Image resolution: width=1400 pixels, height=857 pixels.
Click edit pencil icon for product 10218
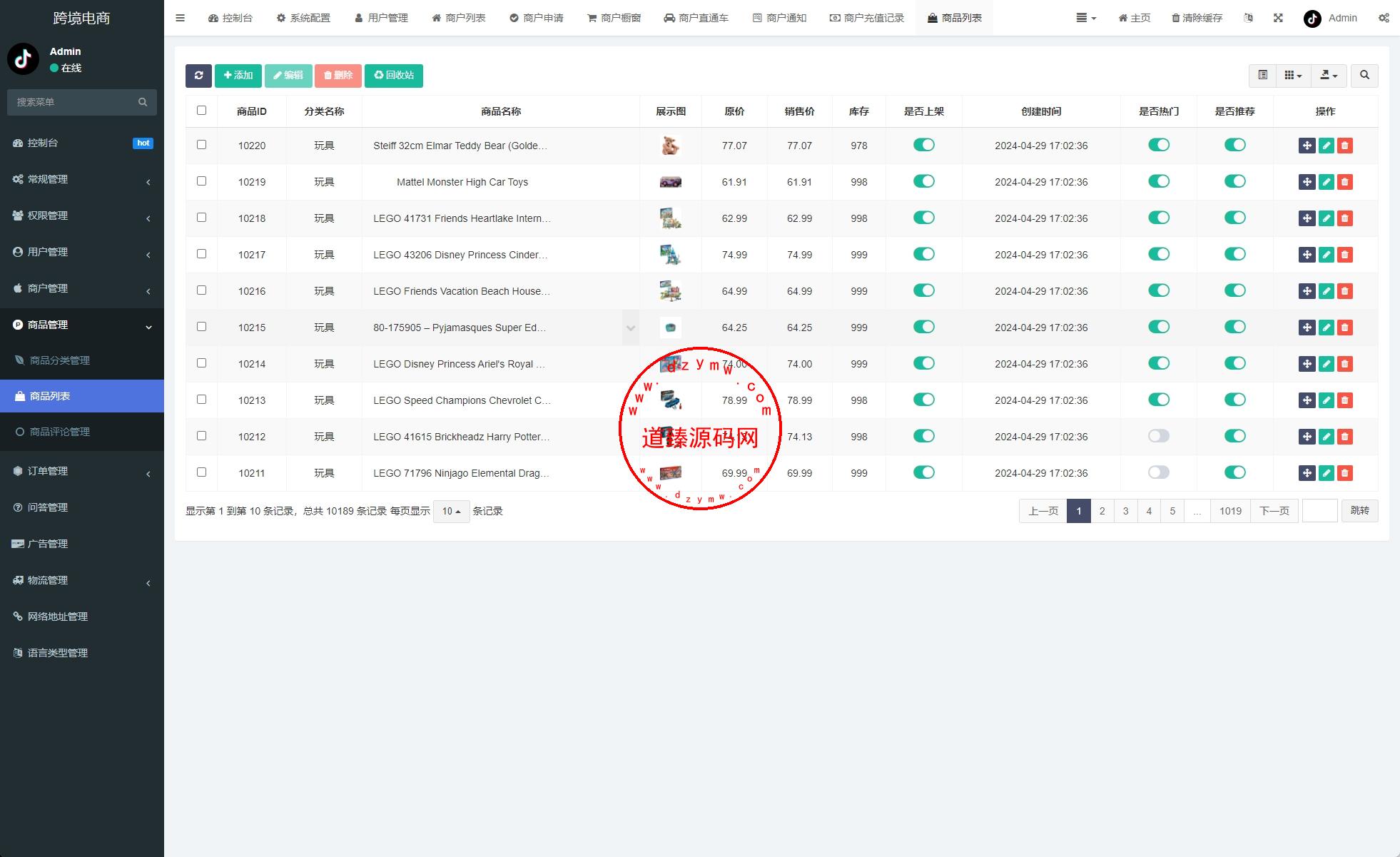pos(1326,218)
